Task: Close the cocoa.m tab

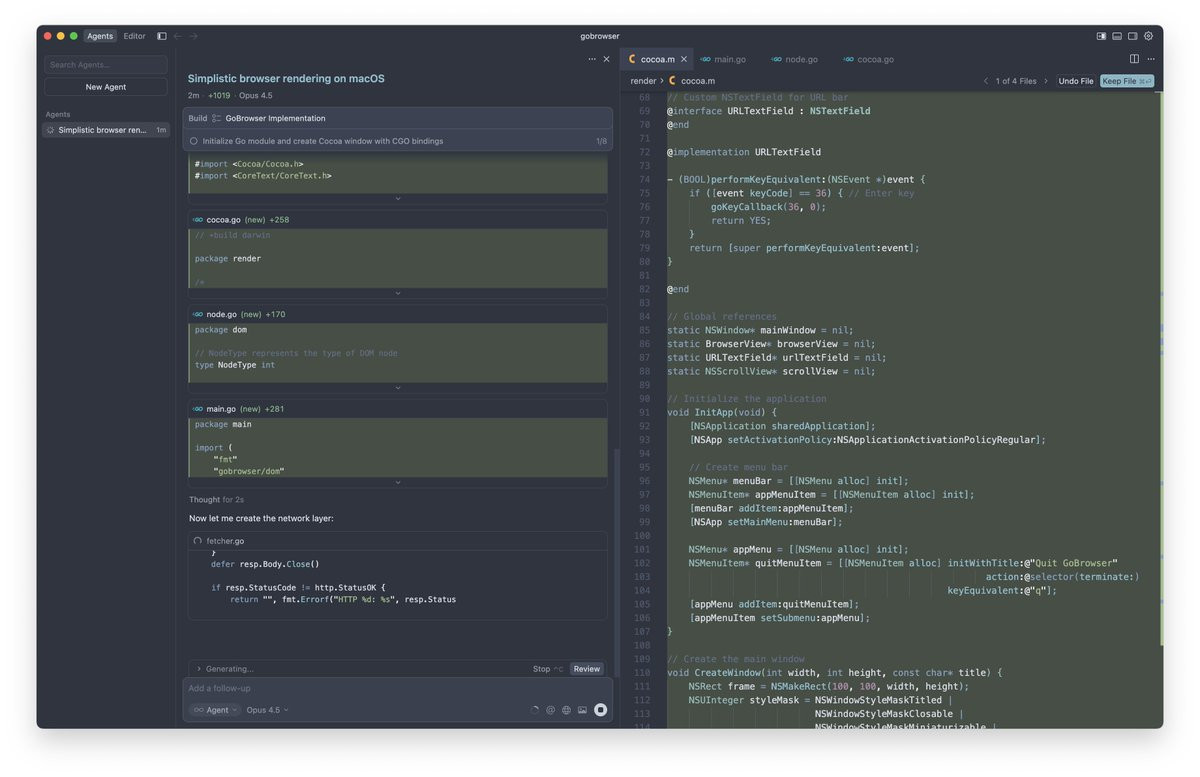Action: [x=684, y=59]
